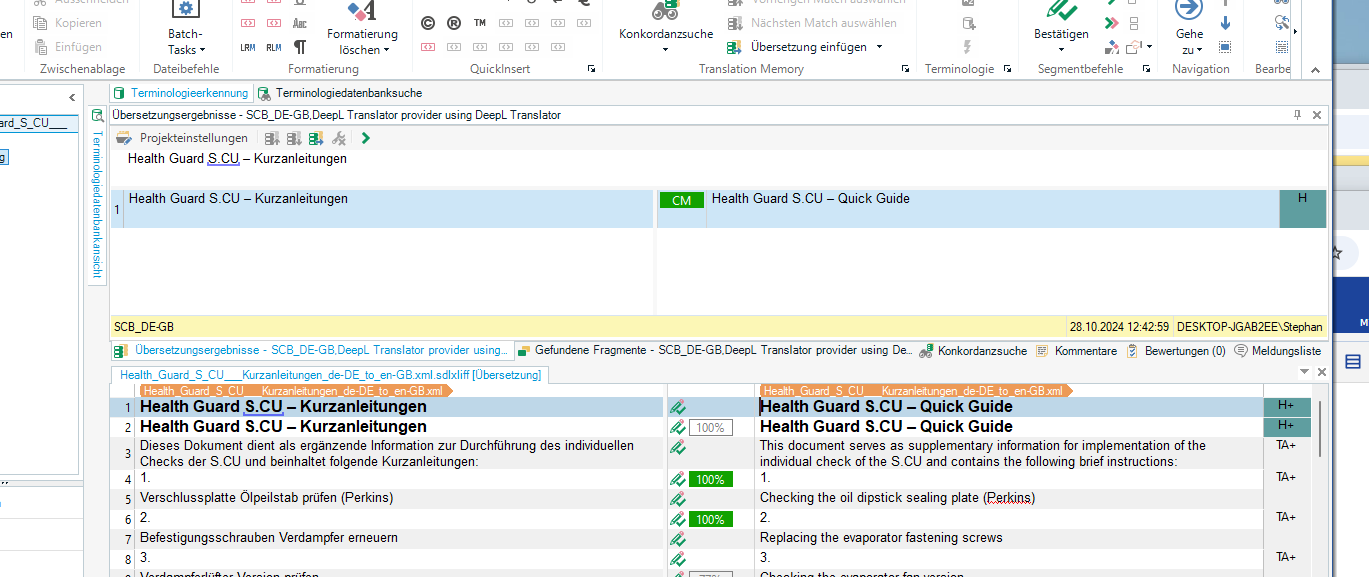The image size is (1369, 577).
Task: Click the green 100% match score of segment 4
Action: tap(711, 479)
